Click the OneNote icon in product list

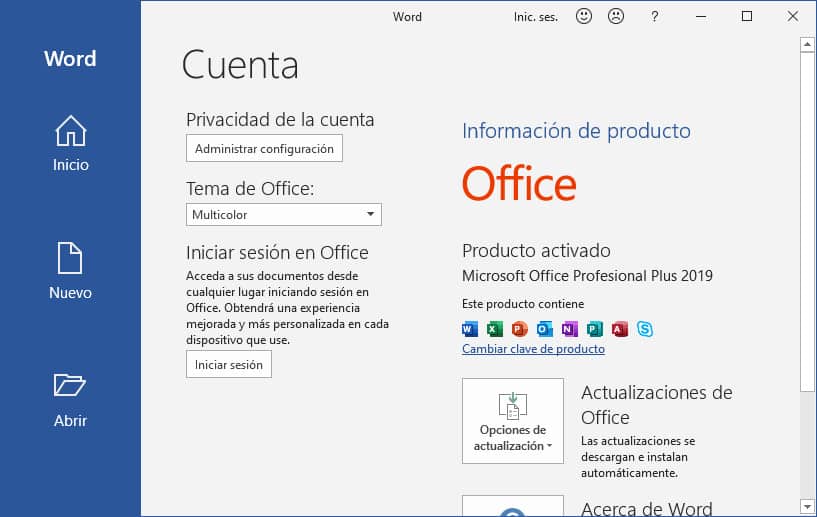point(569,328)
